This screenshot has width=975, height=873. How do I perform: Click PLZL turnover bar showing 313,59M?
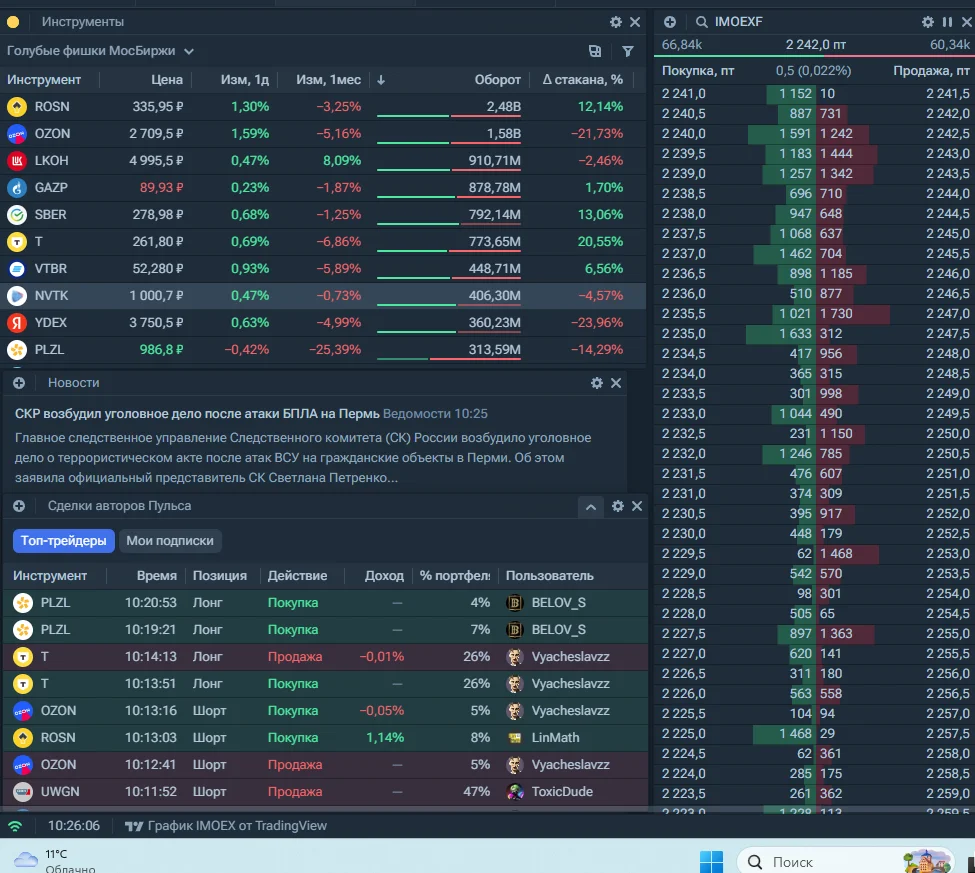(x=448, y=359)
